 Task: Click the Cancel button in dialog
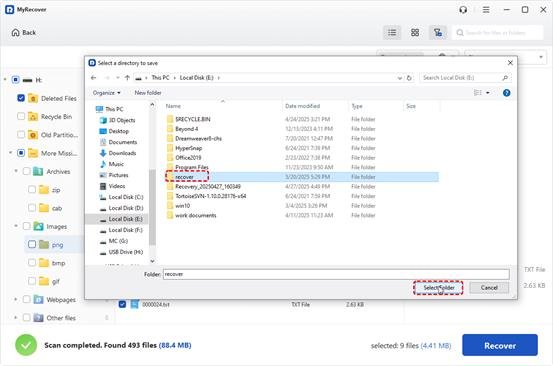tap(489, 288)
